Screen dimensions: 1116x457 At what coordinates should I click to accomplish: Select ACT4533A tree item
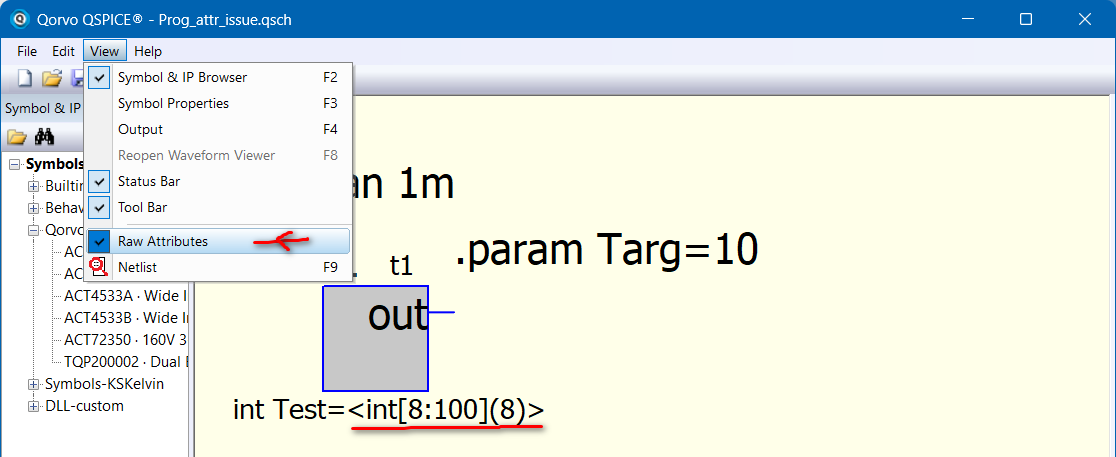point(125,295)
